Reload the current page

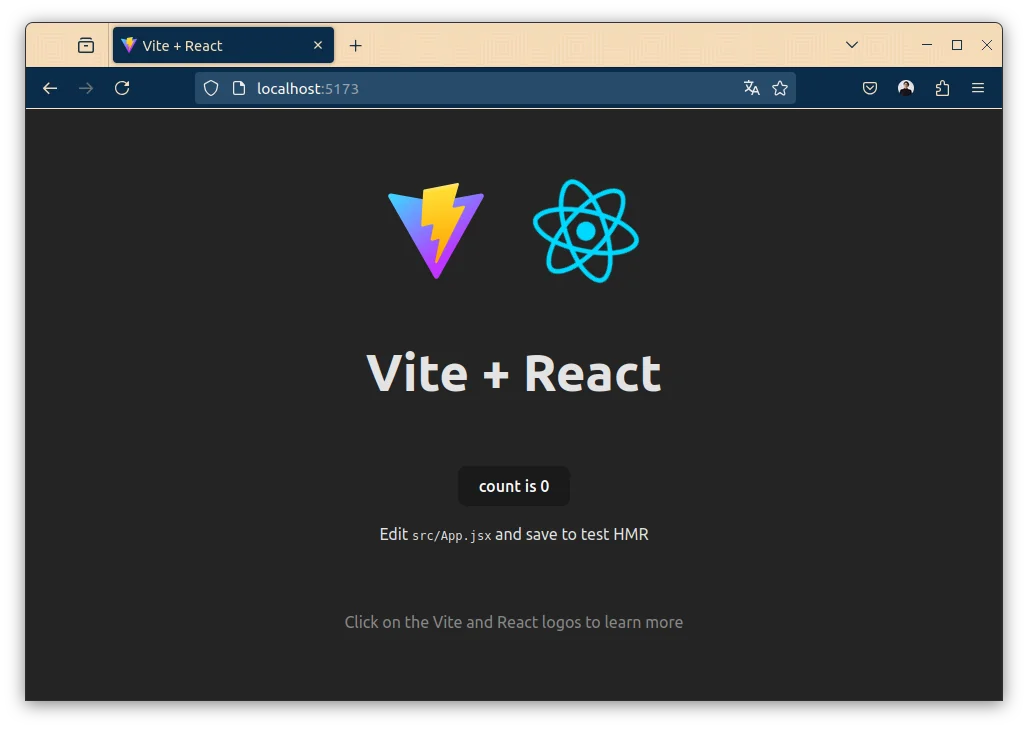click(x=122, y=88)
